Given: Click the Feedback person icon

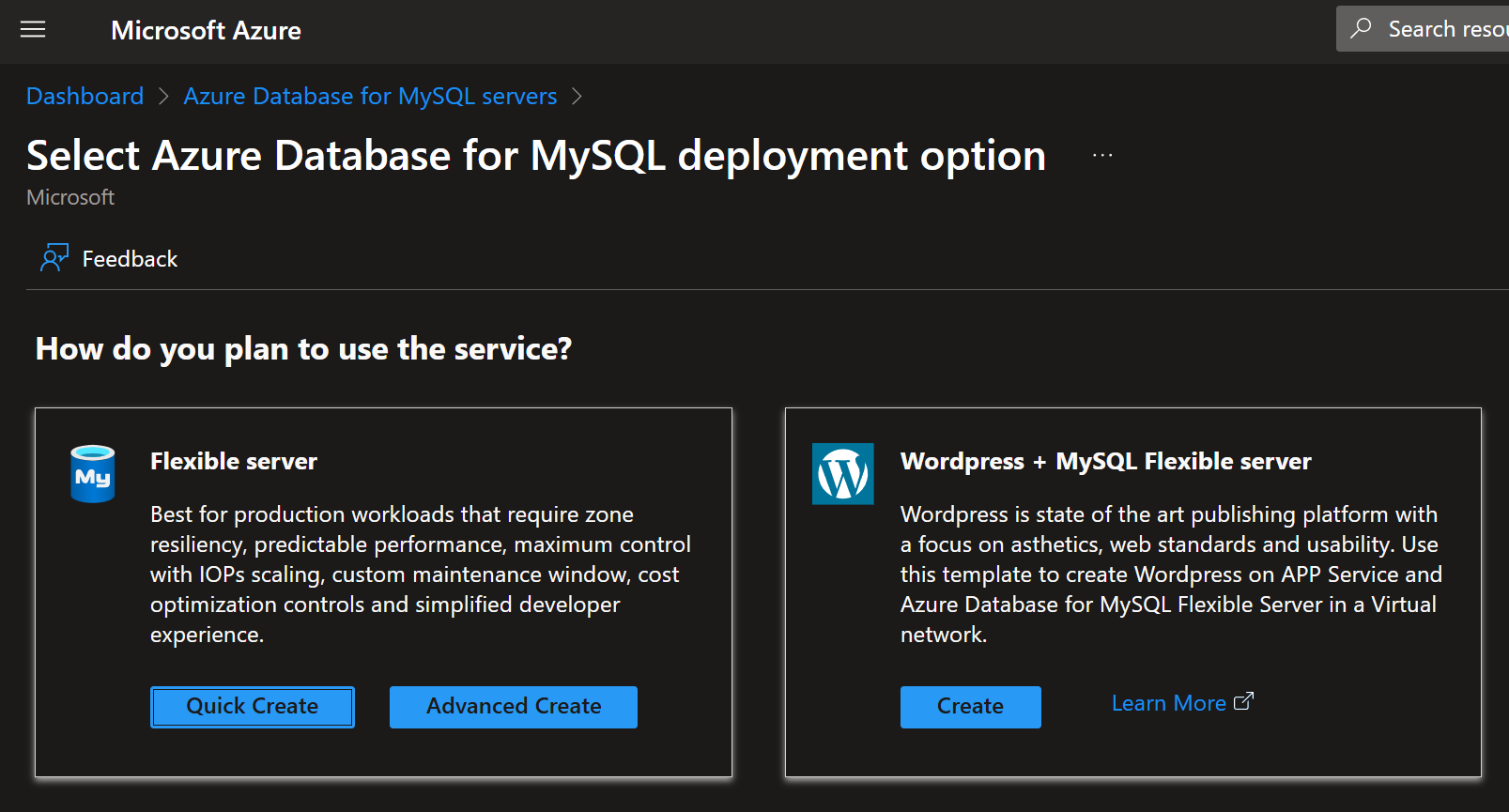Looking at the screenshot, I should tap(54, 257).
